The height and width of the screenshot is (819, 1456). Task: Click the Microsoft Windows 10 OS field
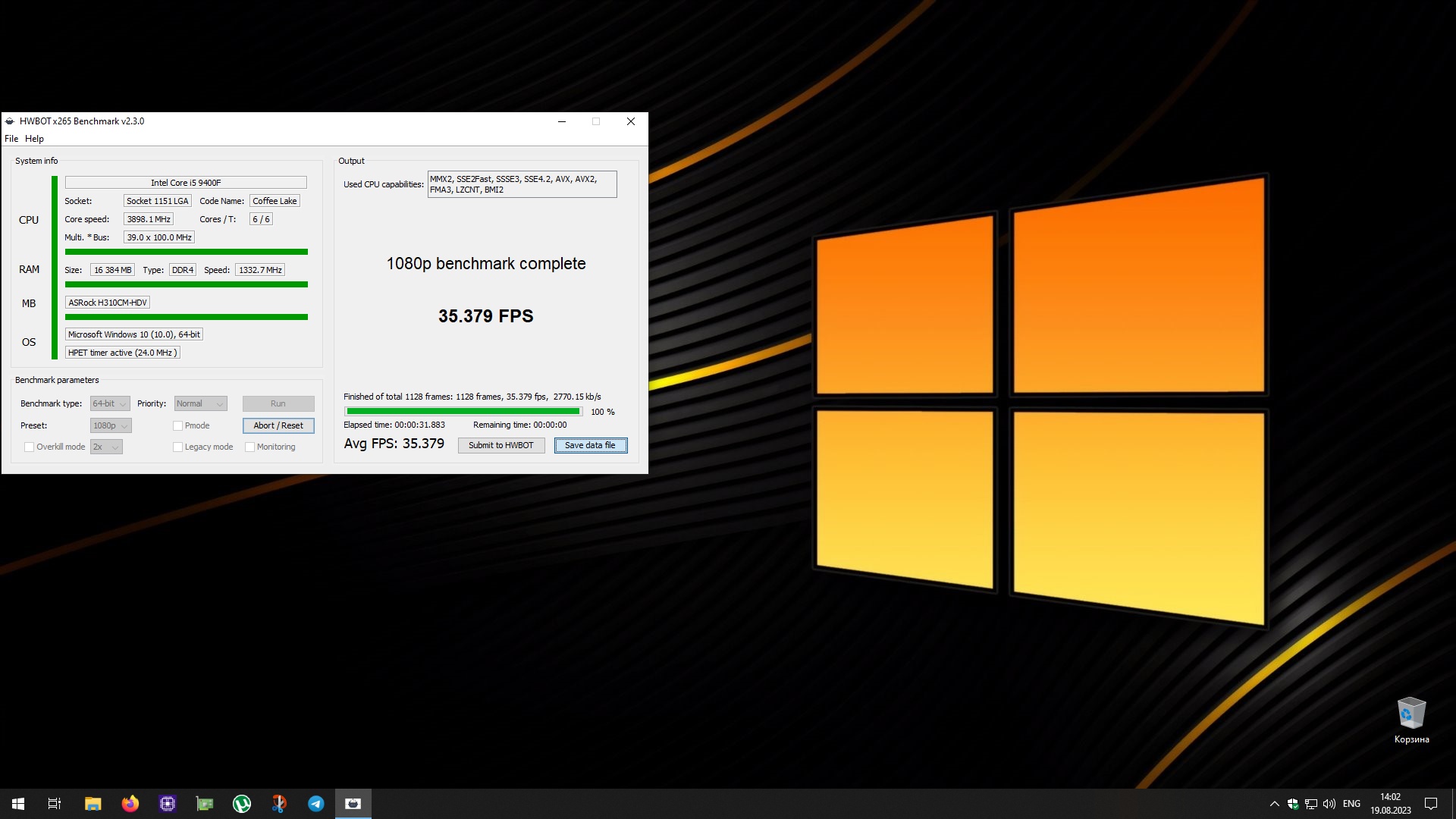134,334
